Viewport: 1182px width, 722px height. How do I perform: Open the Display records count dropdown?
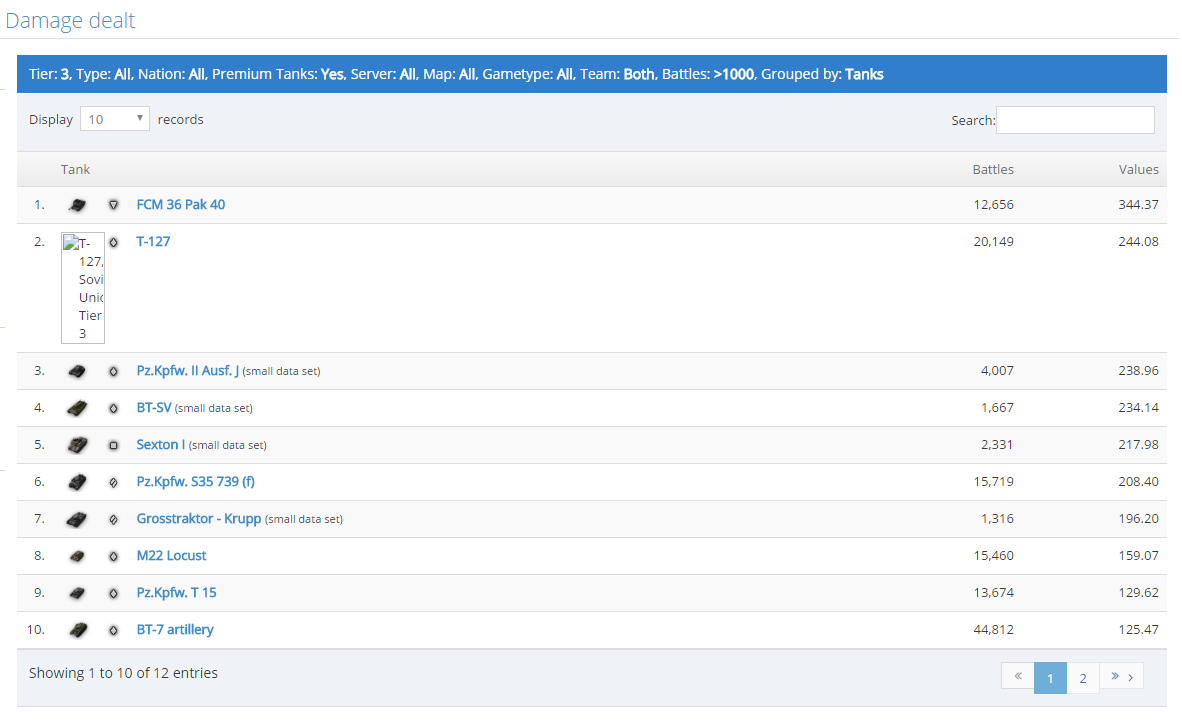point(114,119)
